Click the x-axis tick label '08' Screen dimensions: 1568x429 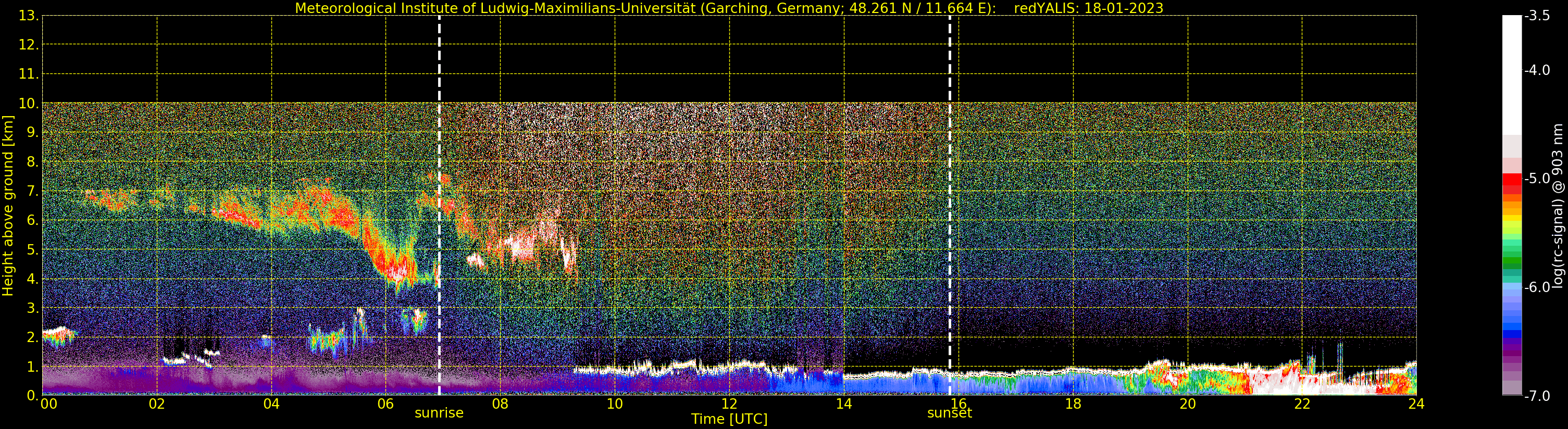click(500, 403)
